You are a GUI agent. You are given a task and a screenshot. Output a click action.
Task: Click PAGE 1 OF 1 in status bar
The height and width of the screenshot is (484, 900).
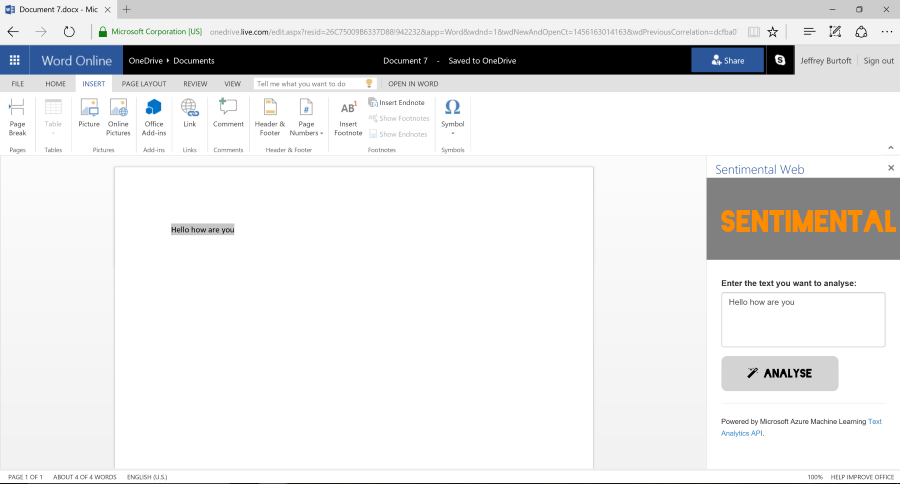(25, 477)
